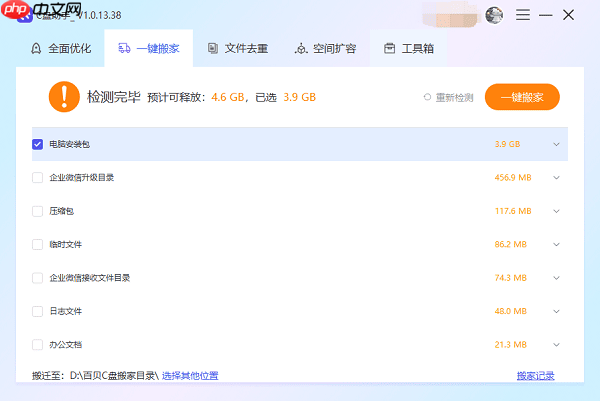The height and width of the screenshot is (401, 600).
Task: Click the D:\百贝C盘搬家目录\ destination path
Action: (x=114, y=376)
